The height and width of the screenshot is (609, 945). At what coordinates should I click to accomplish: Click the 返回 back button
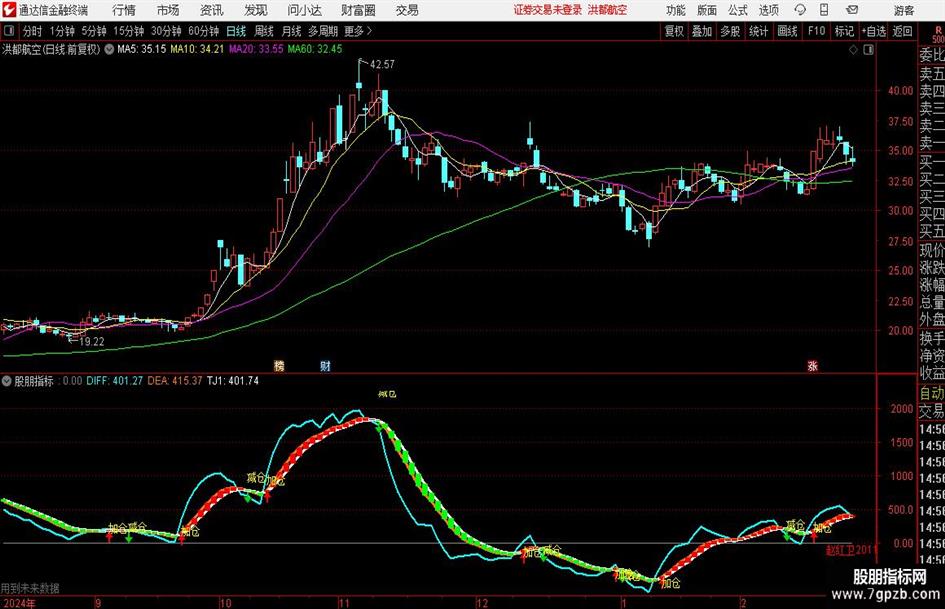902,31
